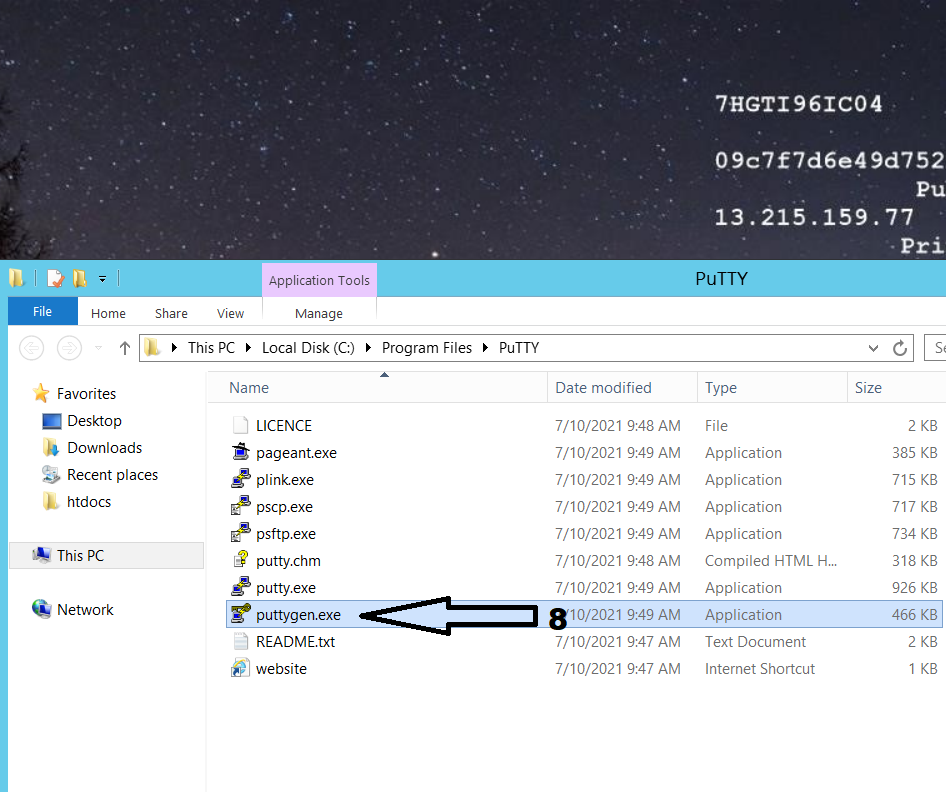Open the File menu tab
946x792 pixels.
43,311
